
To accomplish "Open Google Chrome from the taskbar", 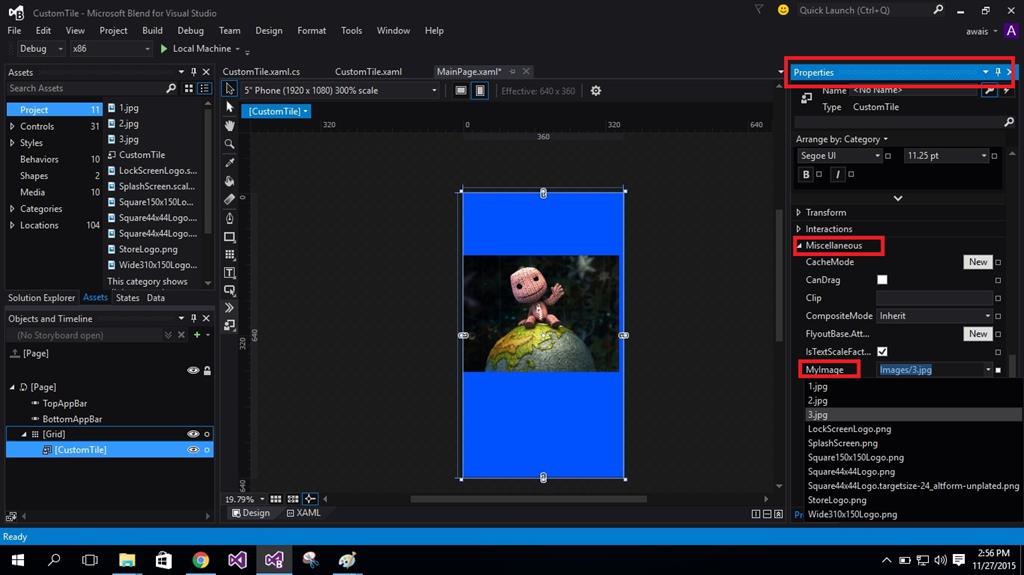I will point(201,560).
